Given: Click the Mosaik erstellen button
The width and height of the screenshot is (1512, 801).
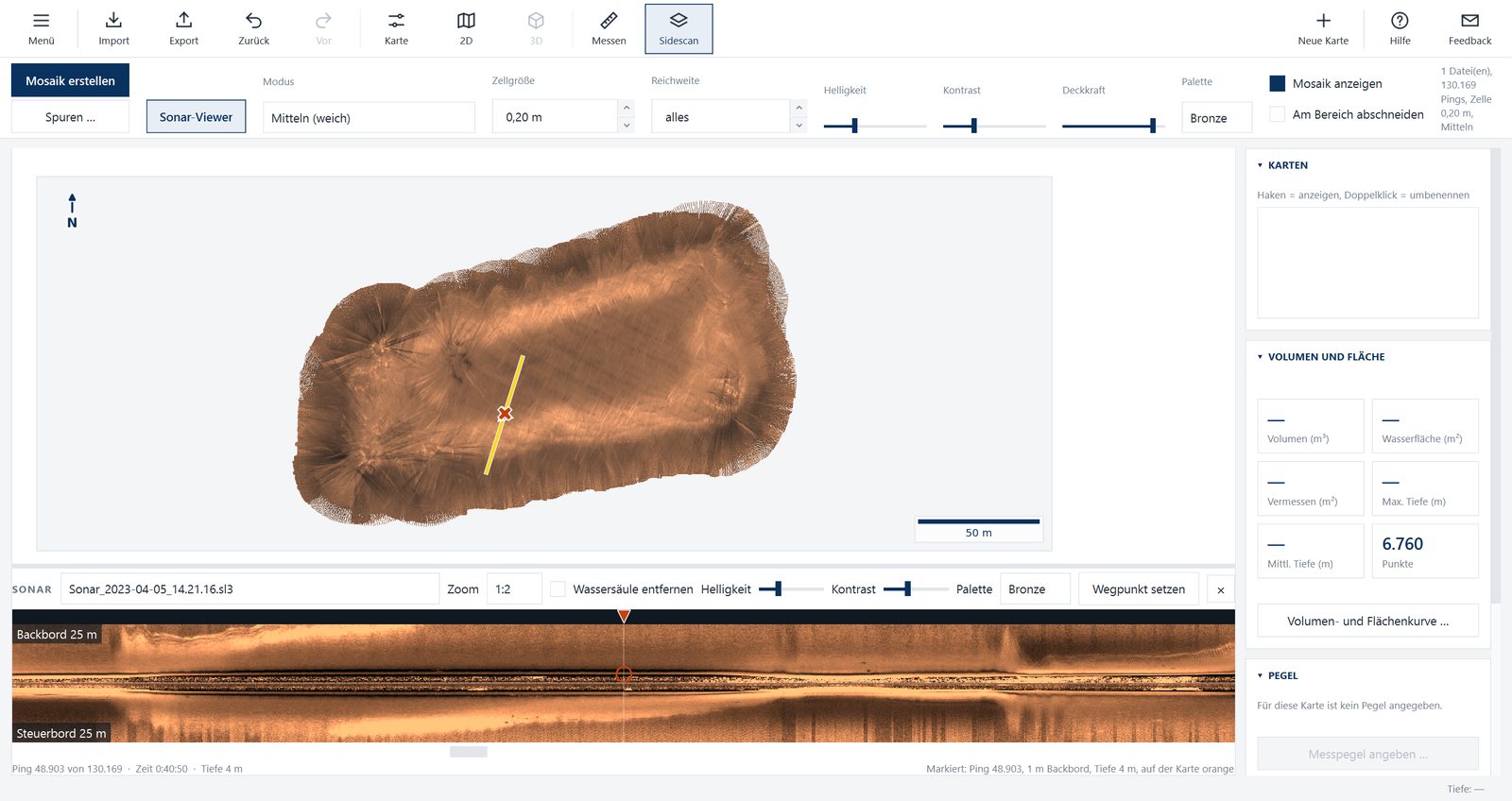Looking at the screenshot, I should 70,80.
